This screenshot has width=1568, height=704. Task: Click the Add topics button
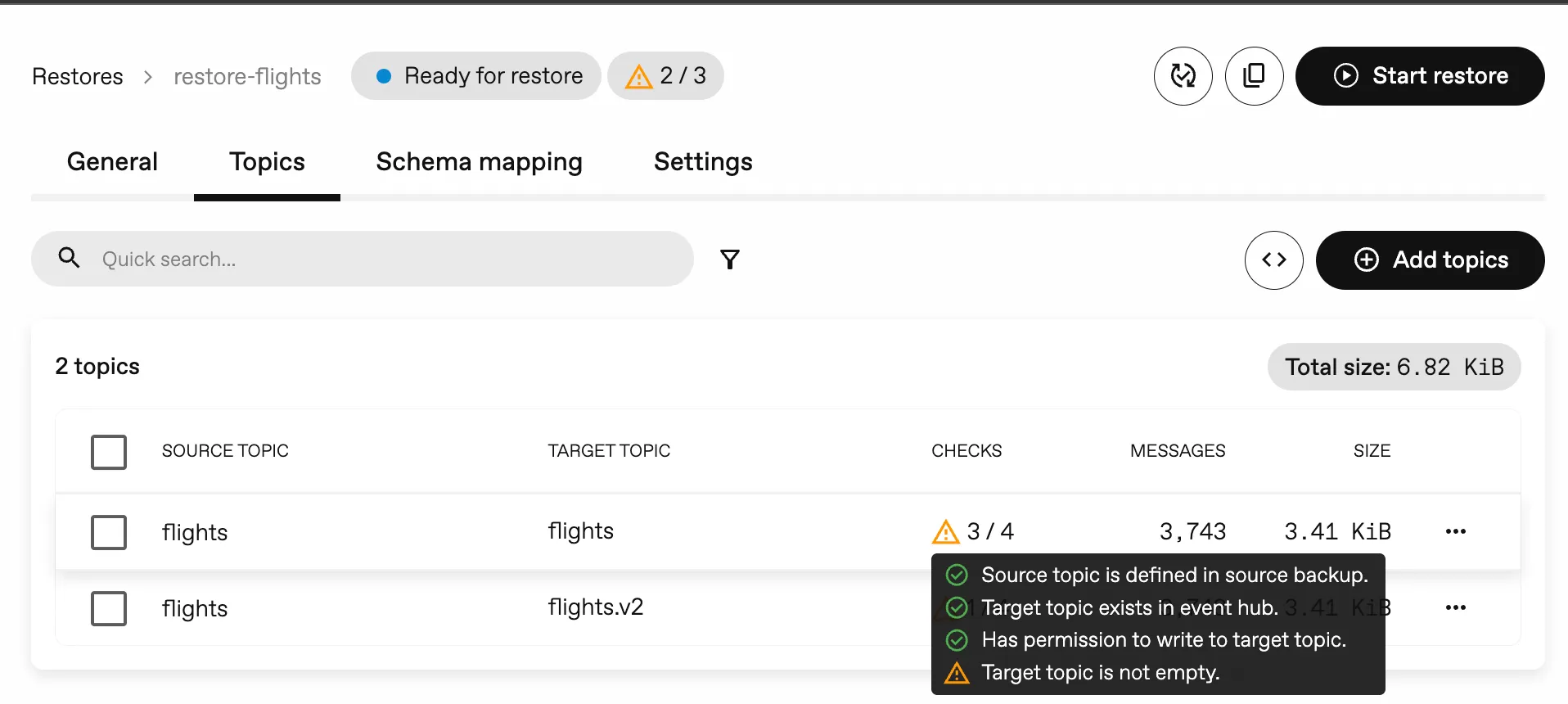[1430, 260]
